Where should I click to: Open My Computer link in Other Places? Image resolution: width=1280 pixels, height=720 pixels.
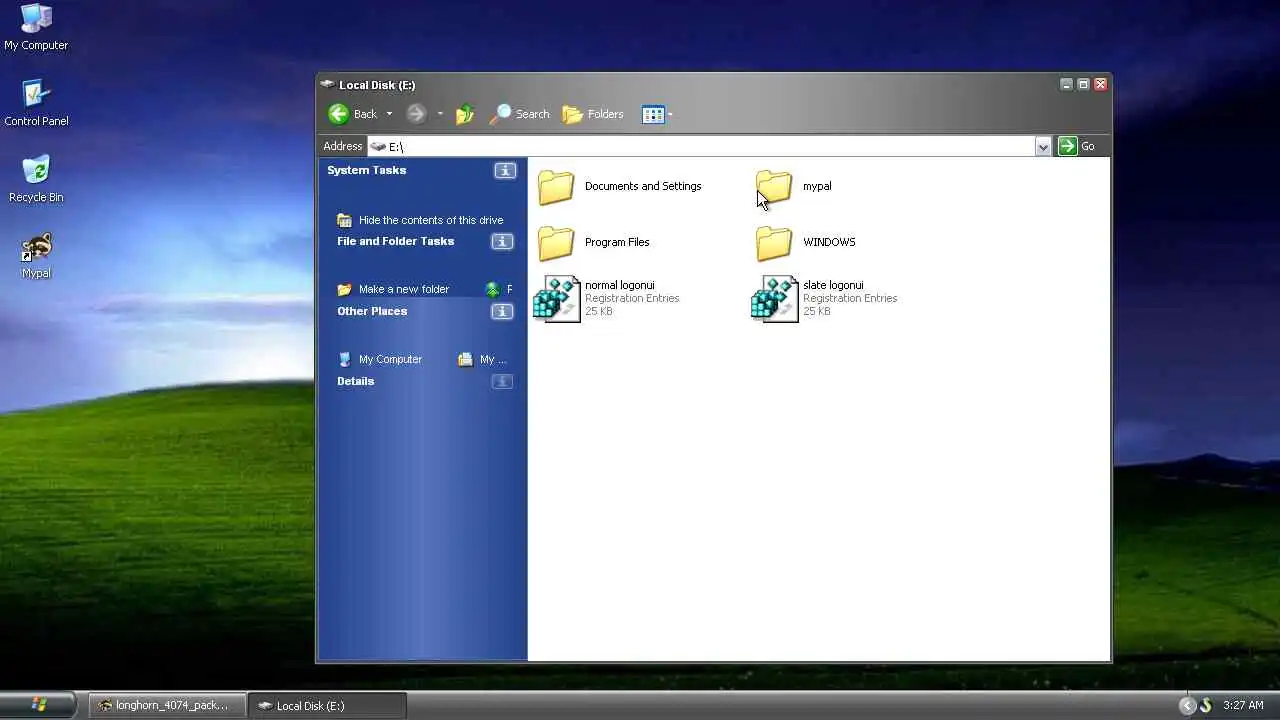click(390, 359)
